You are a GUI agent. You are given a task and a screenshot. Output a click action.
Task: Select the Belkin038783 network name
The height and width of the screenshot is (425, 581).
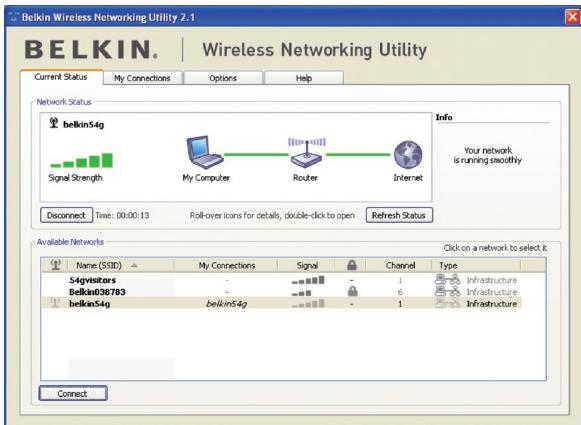[x=97, y=292]
